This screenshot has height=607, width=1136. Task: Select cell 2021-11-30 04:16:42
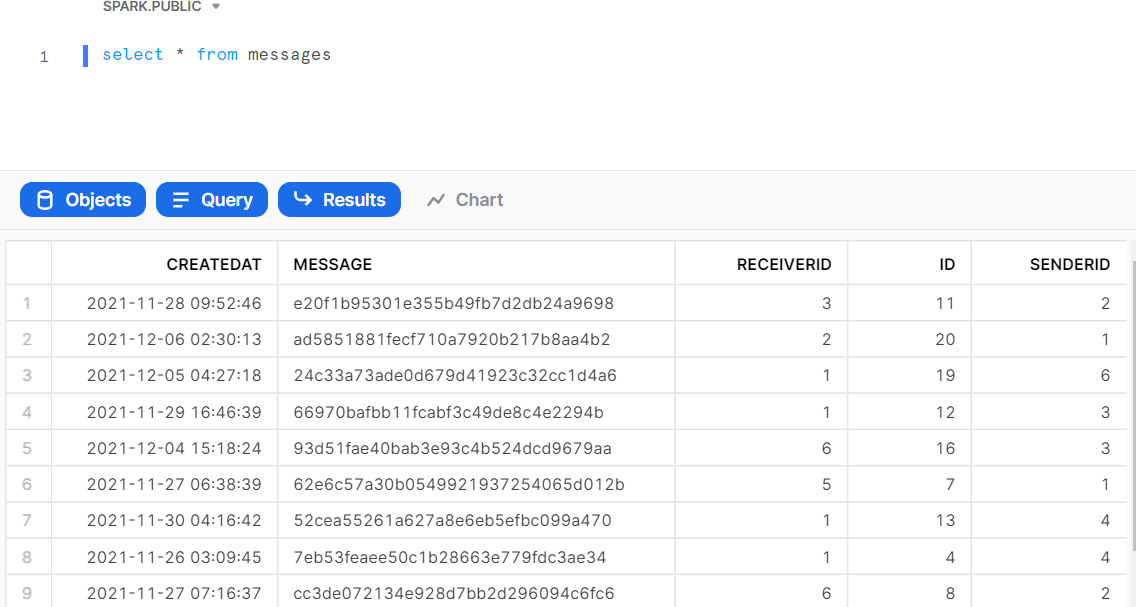[x=164, y=520]
